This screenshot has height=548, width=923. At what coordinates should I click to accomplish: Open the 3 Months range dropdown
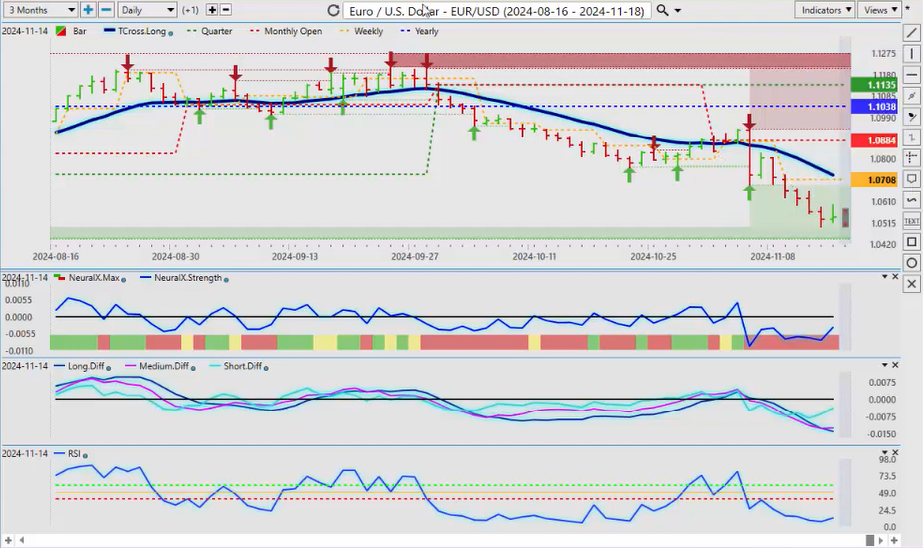[39, 10]
